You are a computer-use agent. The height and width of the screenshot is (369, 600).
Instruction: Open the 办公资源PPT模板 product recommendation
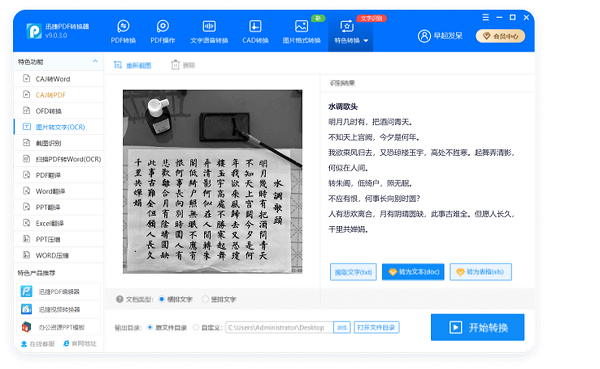point(59,327)
